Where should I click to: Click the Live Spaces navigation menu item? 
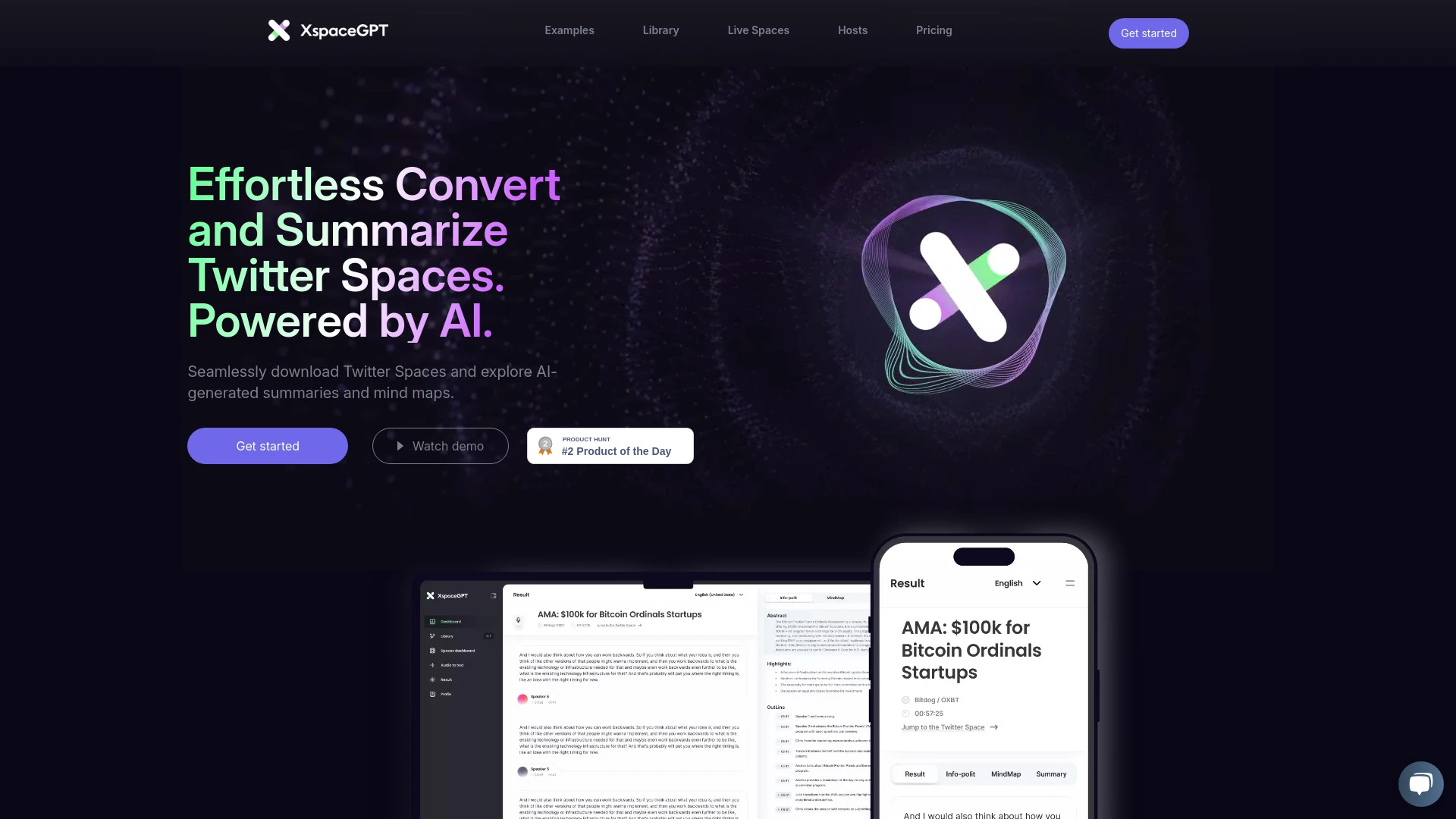pos(758,31)
